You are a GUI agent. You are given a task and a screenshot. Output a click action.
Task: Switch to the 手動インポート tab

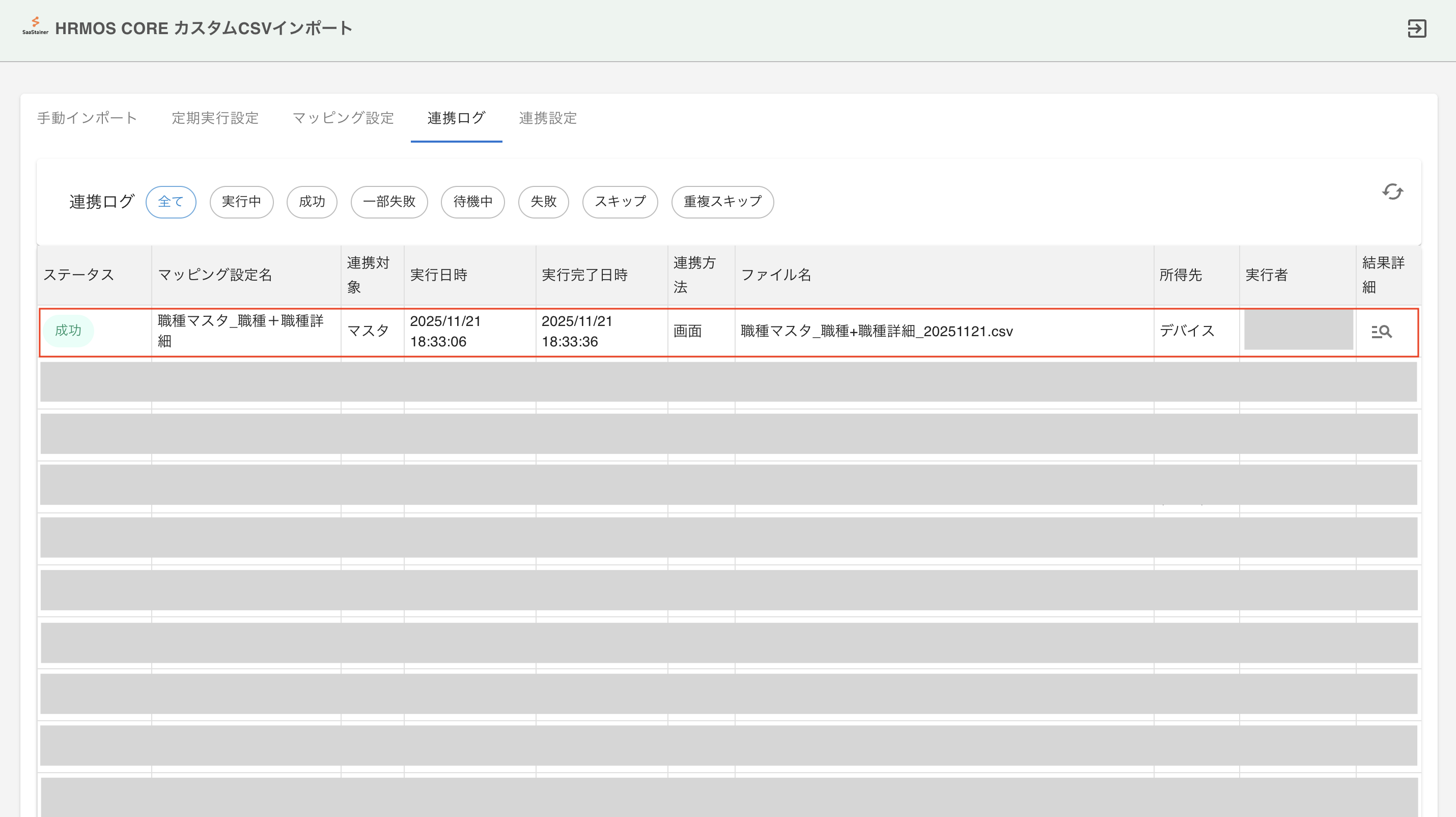click(x=87, y=118)
